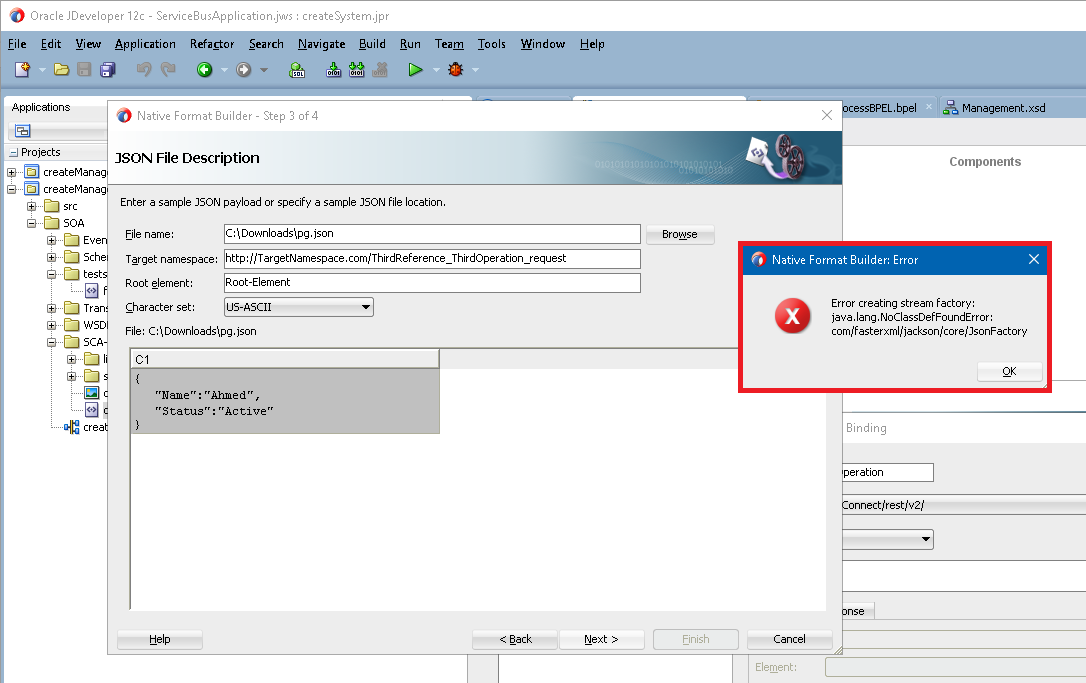The height and width of the screenshot is (683, 1086).
Task: Expand the src folder tree node
Action: (32, 206)
